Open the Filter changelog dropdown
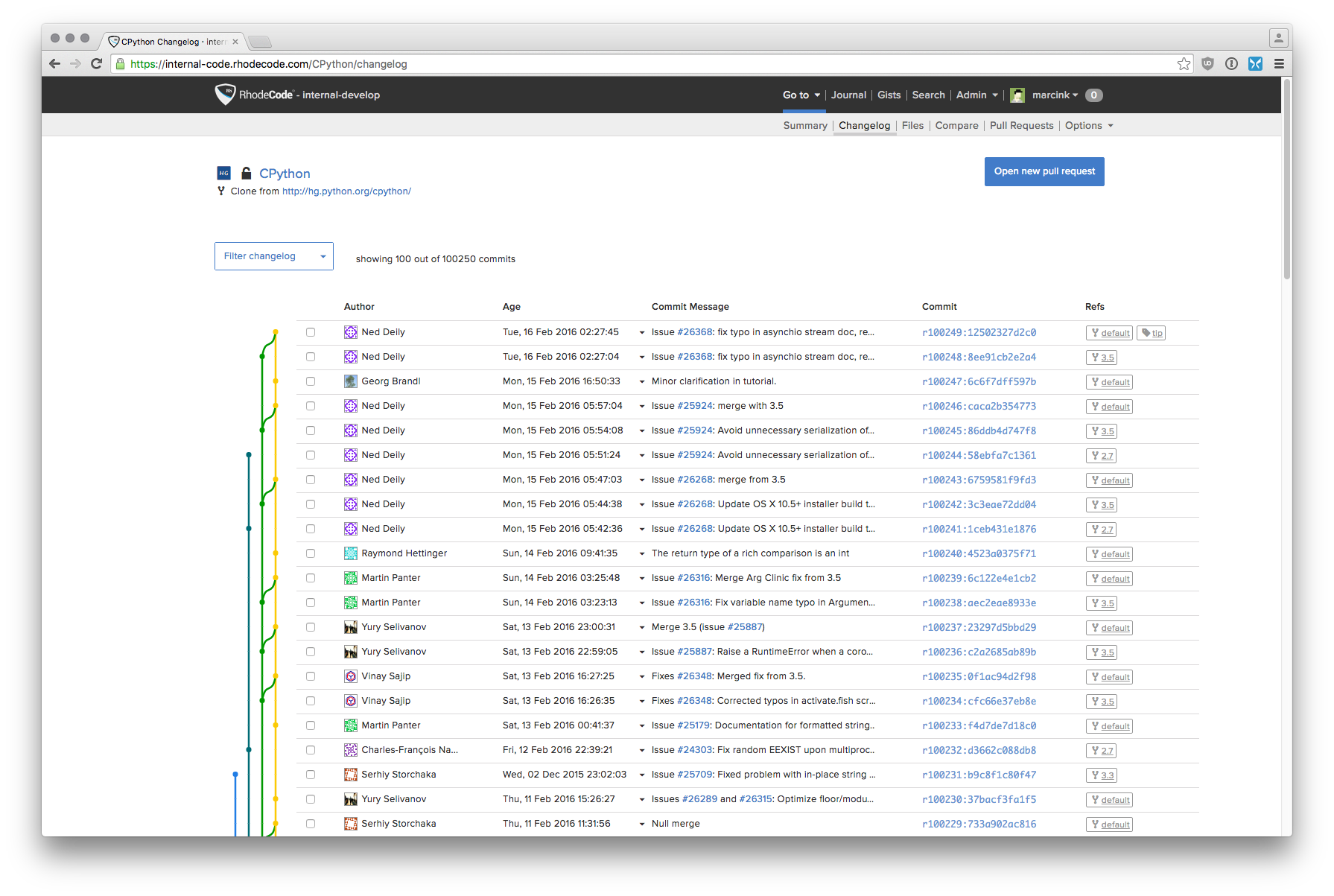The image size is (1334, 896). coord(273,255)
